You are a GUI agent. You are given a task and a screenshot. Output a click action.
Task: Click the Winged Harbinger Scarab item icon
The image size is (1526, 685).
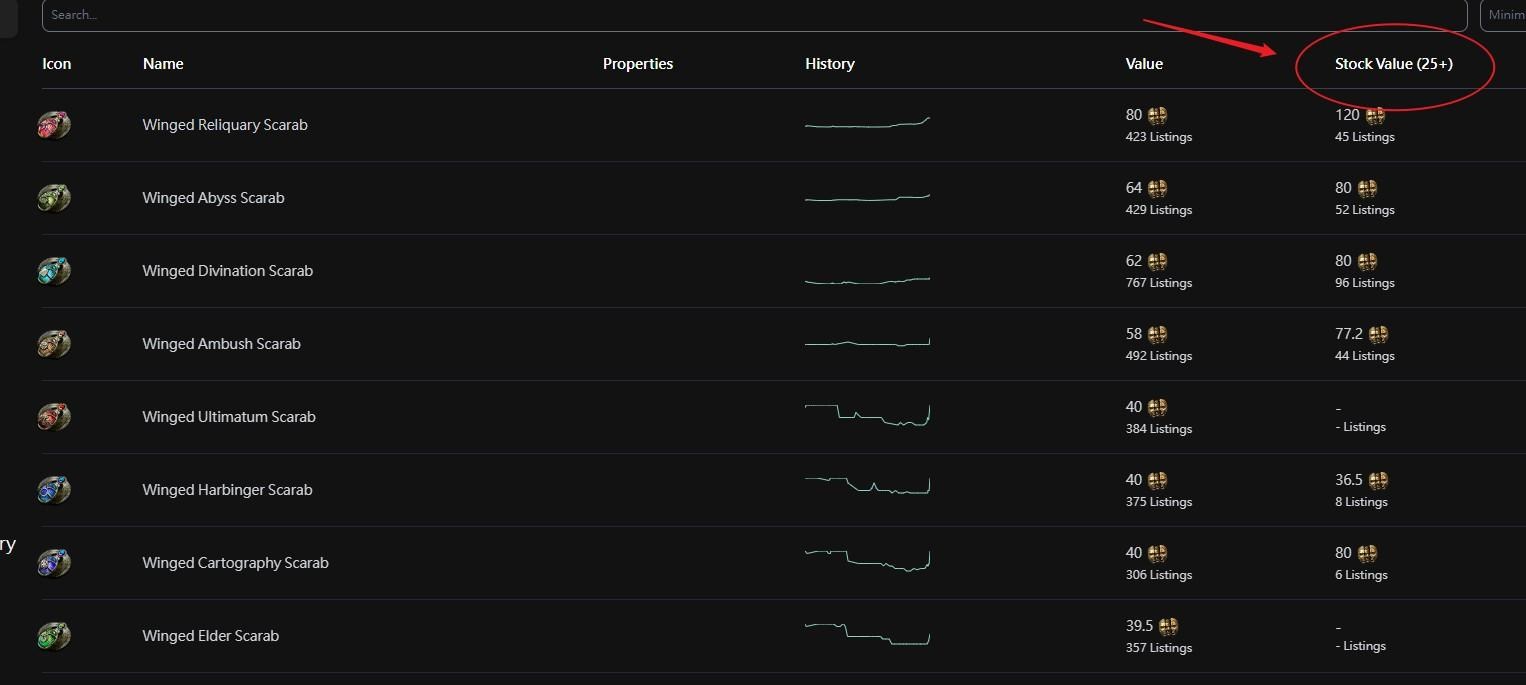(x=54, y=490)
